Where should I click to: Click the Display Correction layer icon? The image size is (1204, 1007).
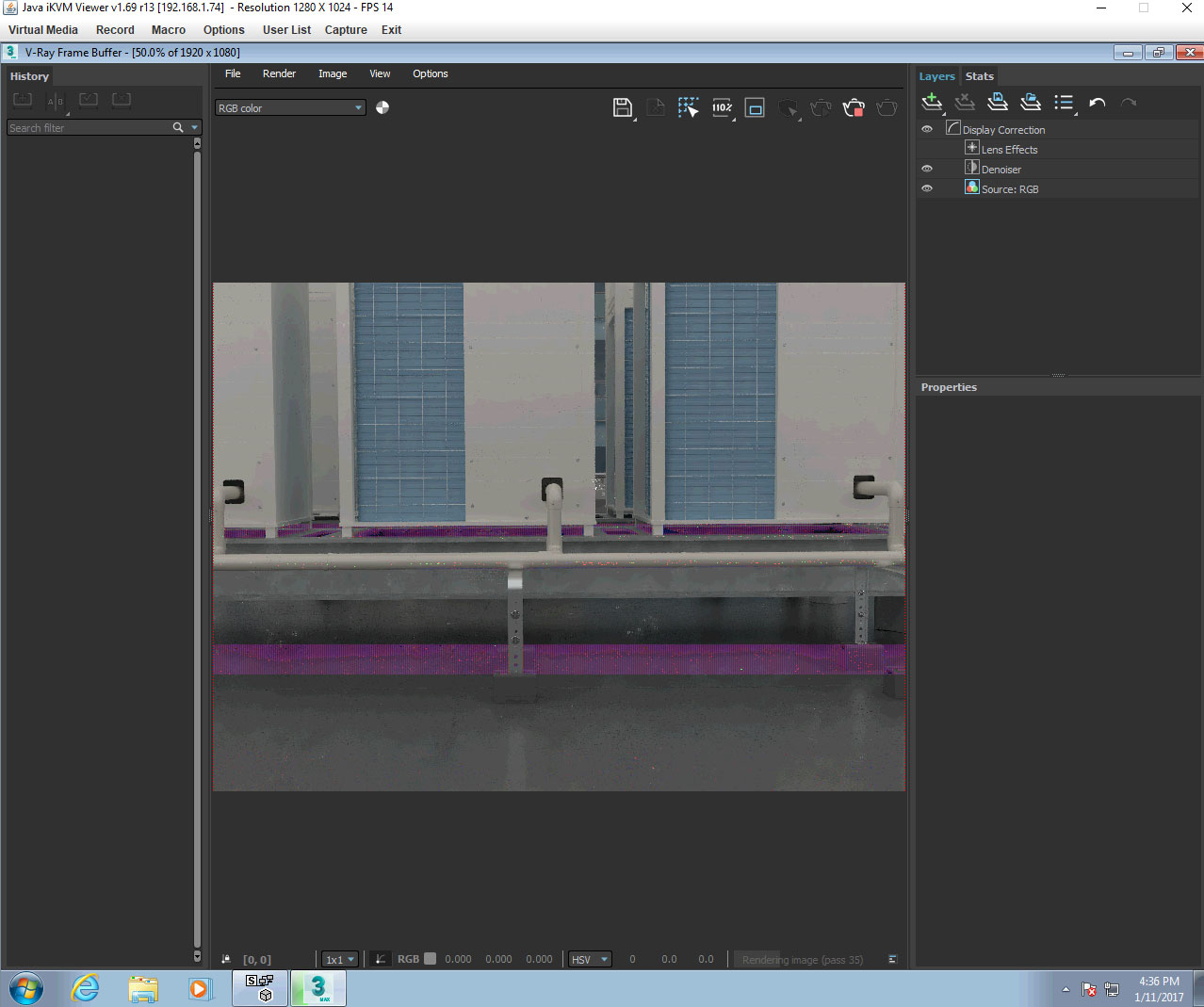point(952,128)
